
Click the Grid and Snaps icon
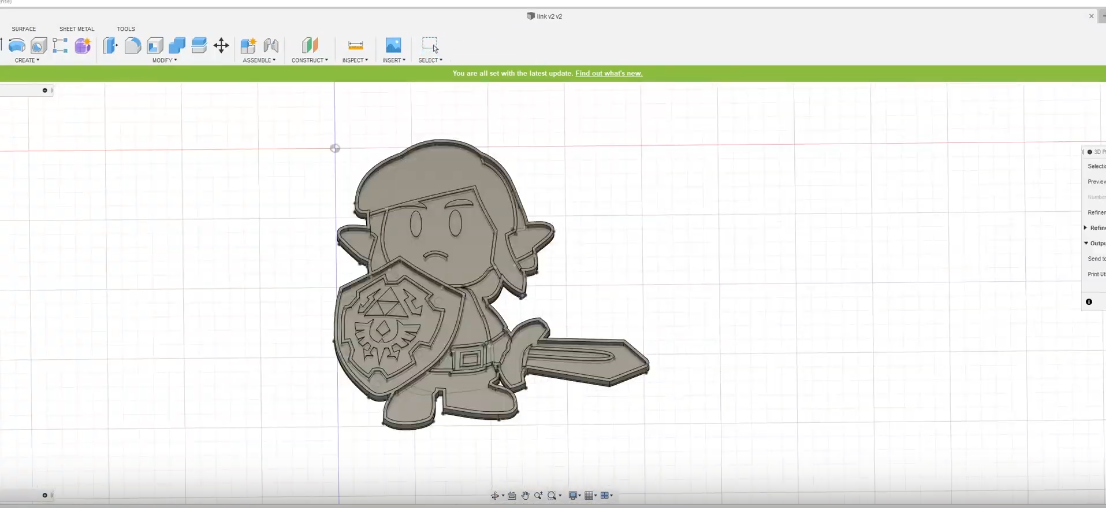(588, 496)
